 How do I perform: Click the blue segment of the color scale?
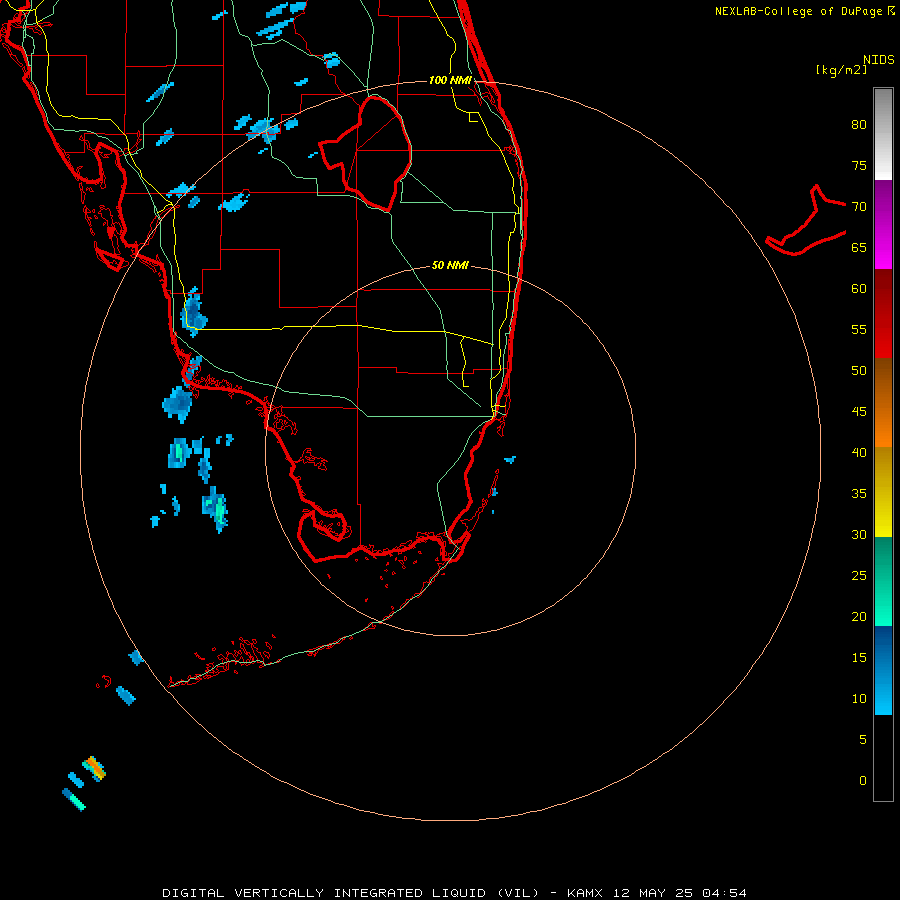click(883, 670)
